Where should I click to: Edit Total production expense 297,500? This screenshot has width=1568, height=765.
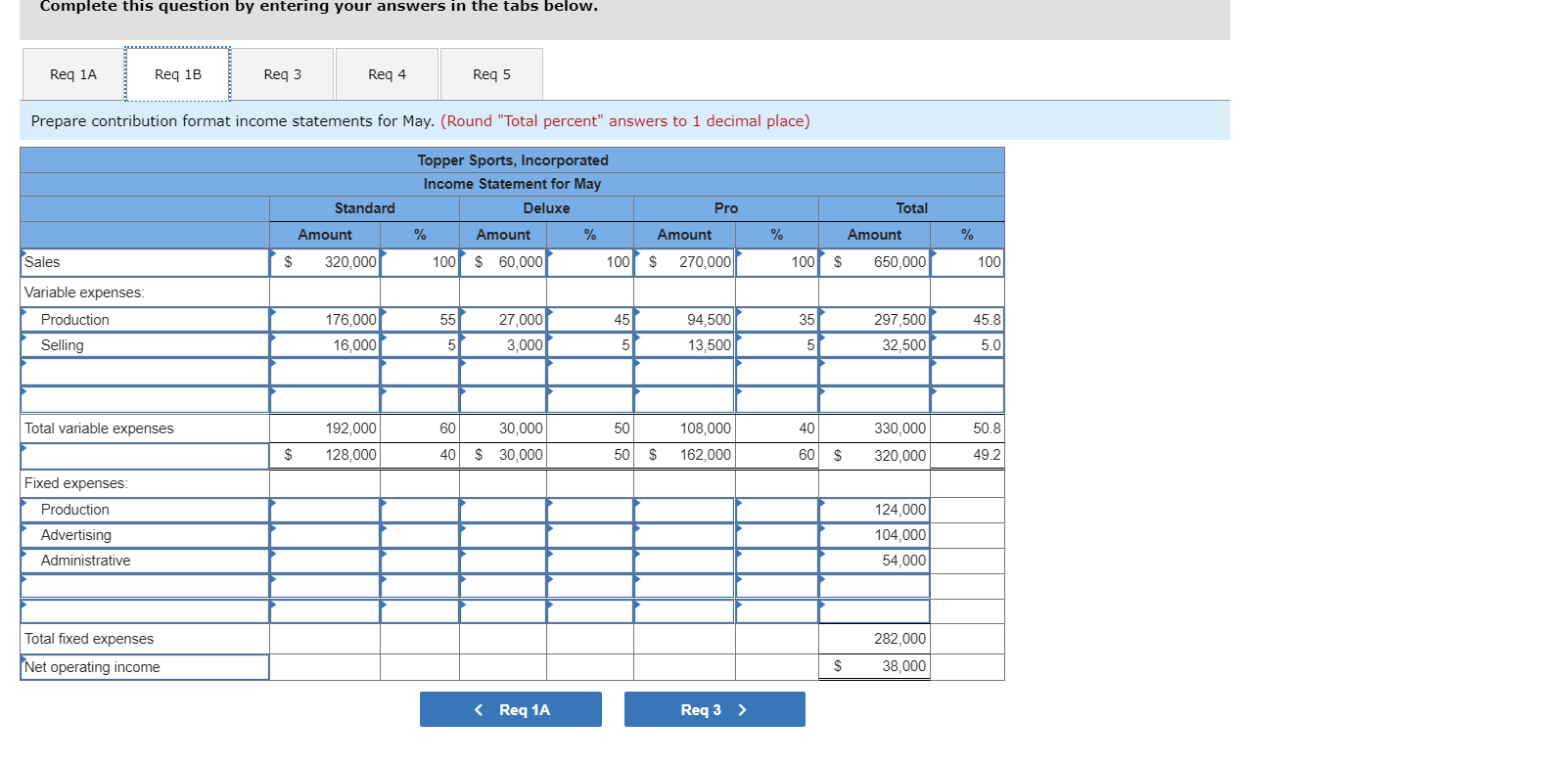click(x=874, y=320)
